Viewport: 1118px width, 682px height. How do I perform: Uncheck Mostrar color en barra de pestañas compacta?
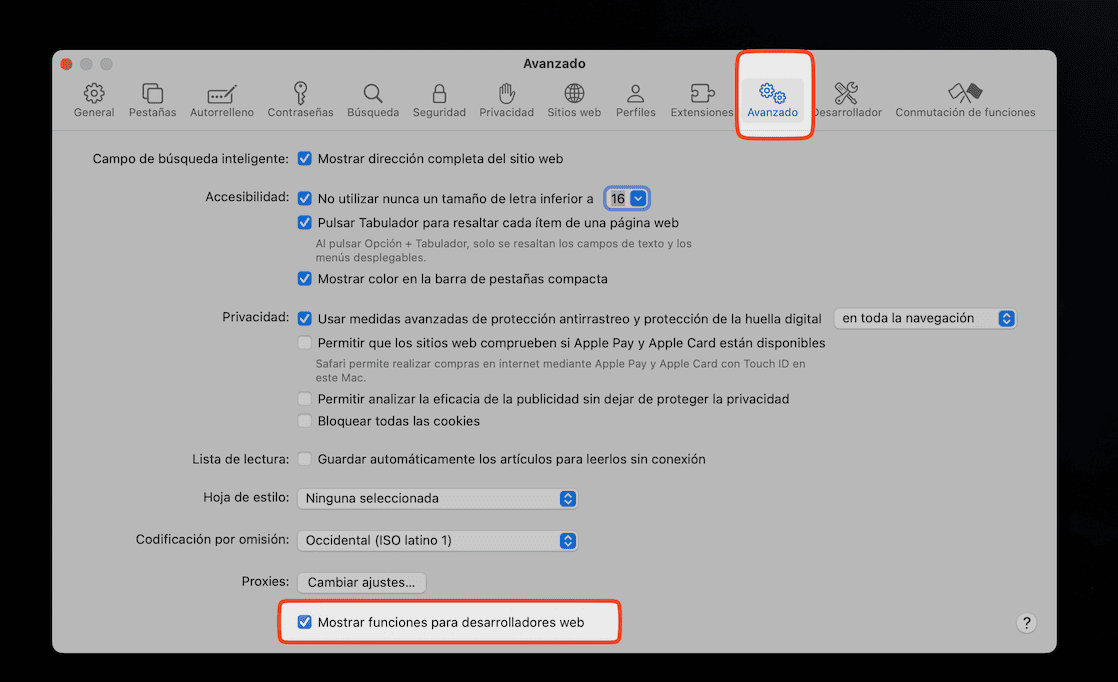(x=304, y=279)
